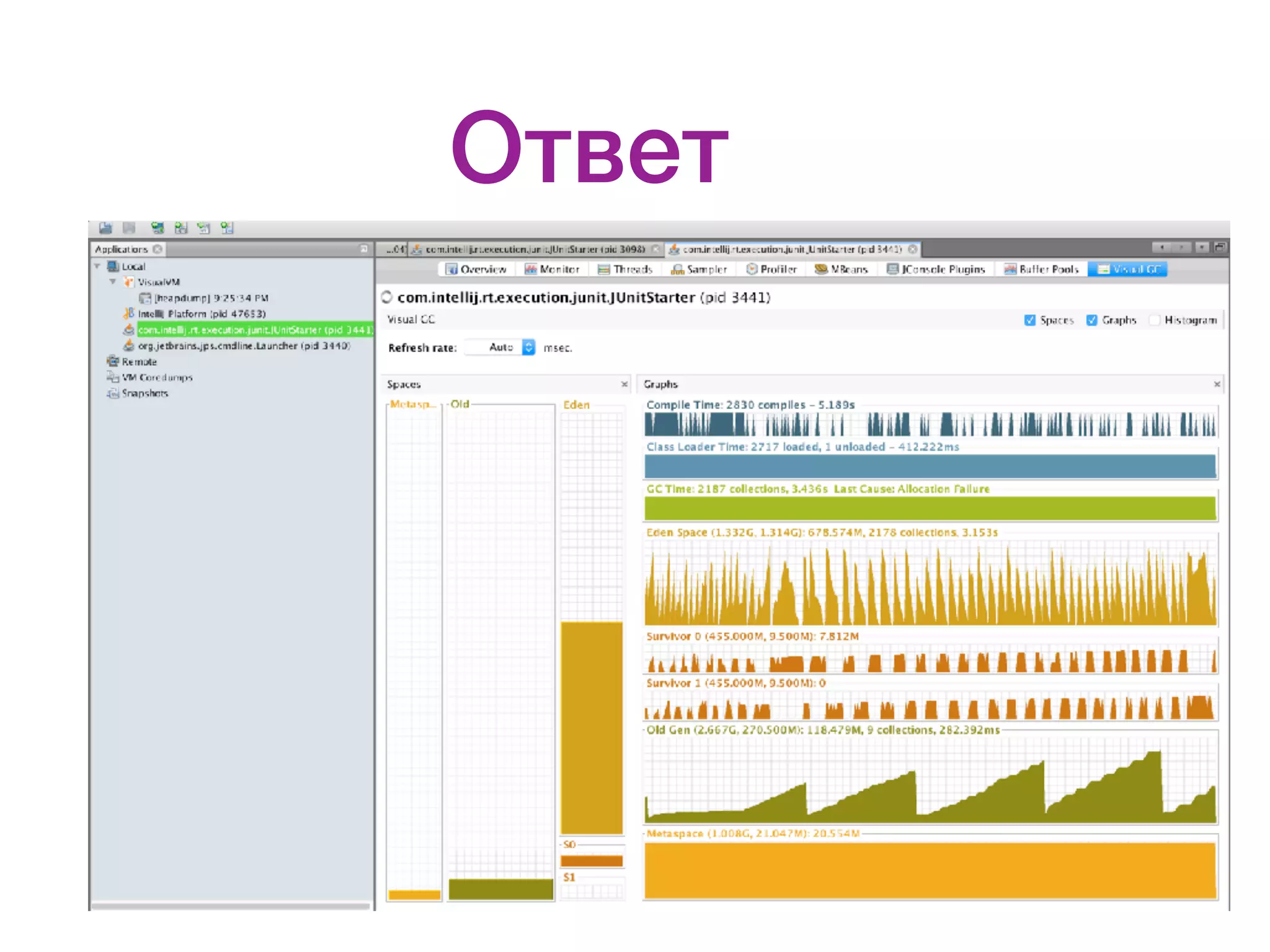Click the Load Snapshot toolbar icon
Screen dimensions: 1270x952
point(105,228)
